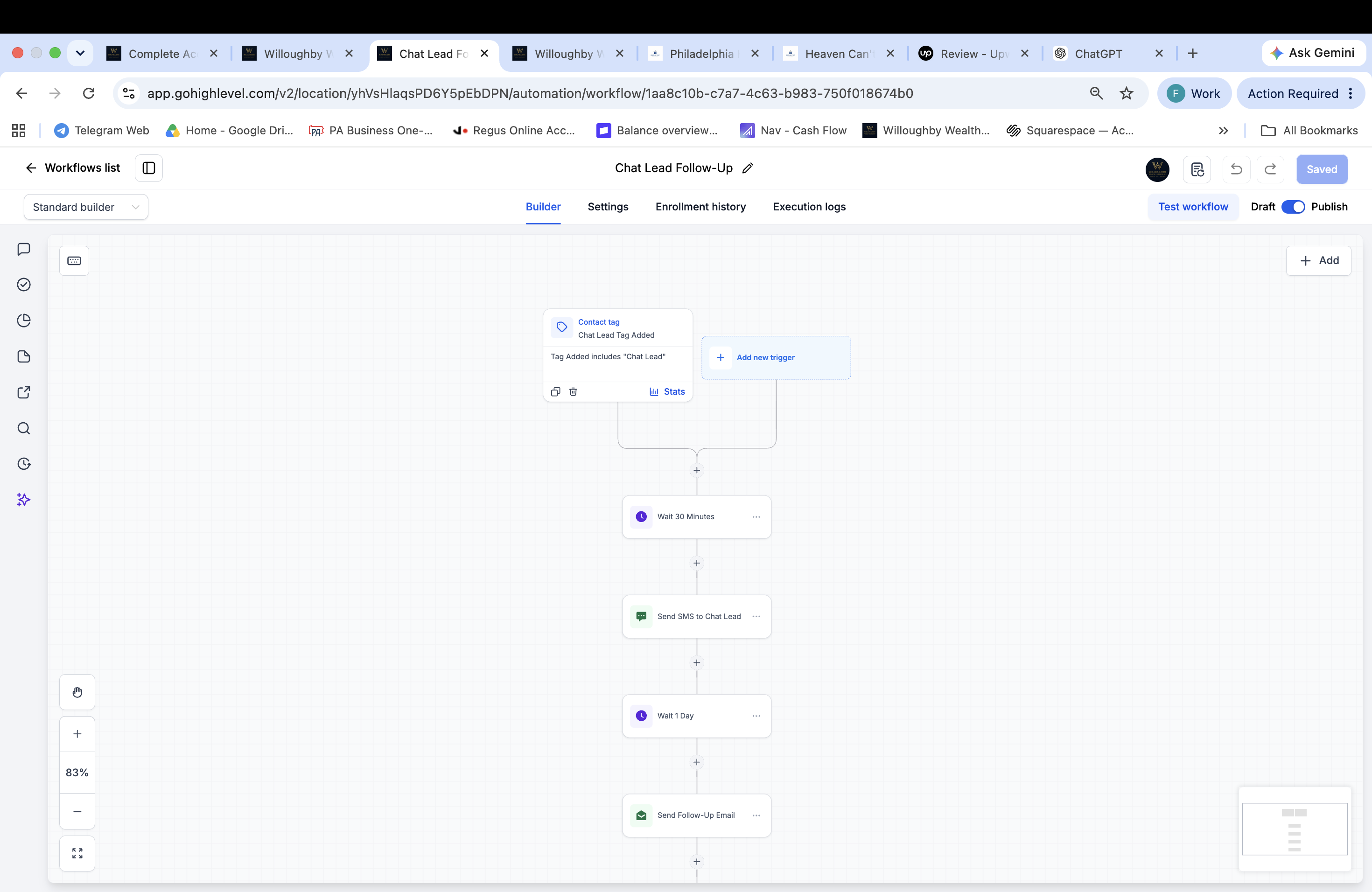Screen dimensions: 1372x892
Task: Click the workflow minimap thumbnail
Action: (1295, 829)
